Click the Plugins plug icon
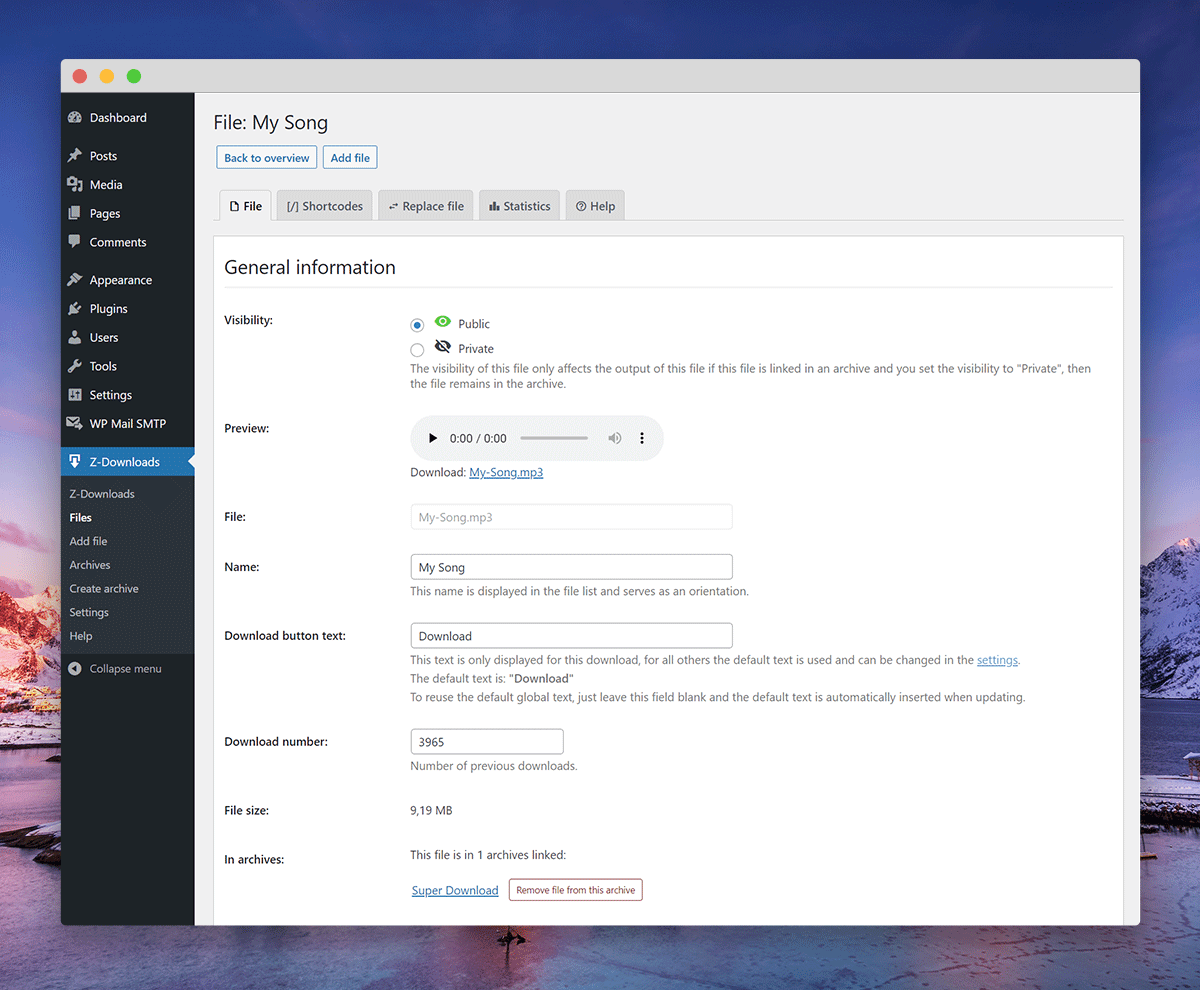This screenshot has width=1200, height=990. point(75,309)
